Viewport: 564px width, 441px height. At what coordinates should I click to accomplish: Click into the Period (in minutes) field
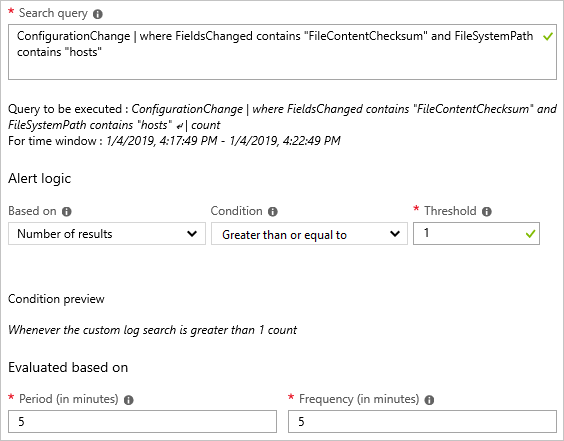coord(142,422)
